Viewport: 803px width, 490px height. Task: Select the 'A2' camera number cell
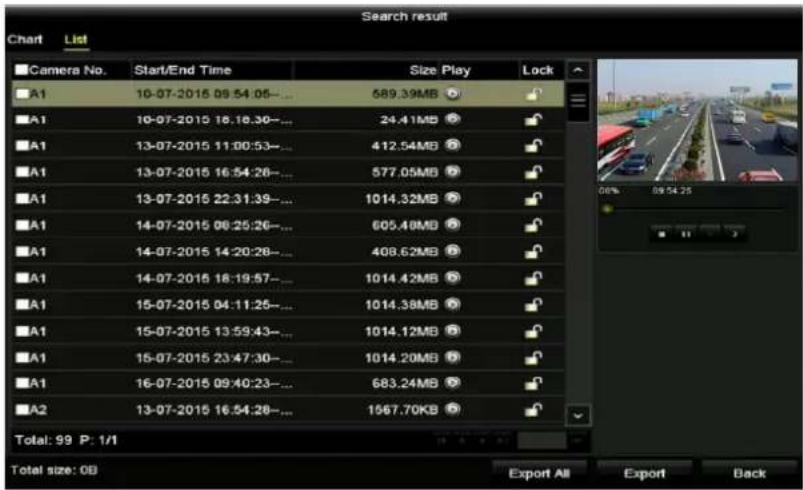tap(38, 410)
